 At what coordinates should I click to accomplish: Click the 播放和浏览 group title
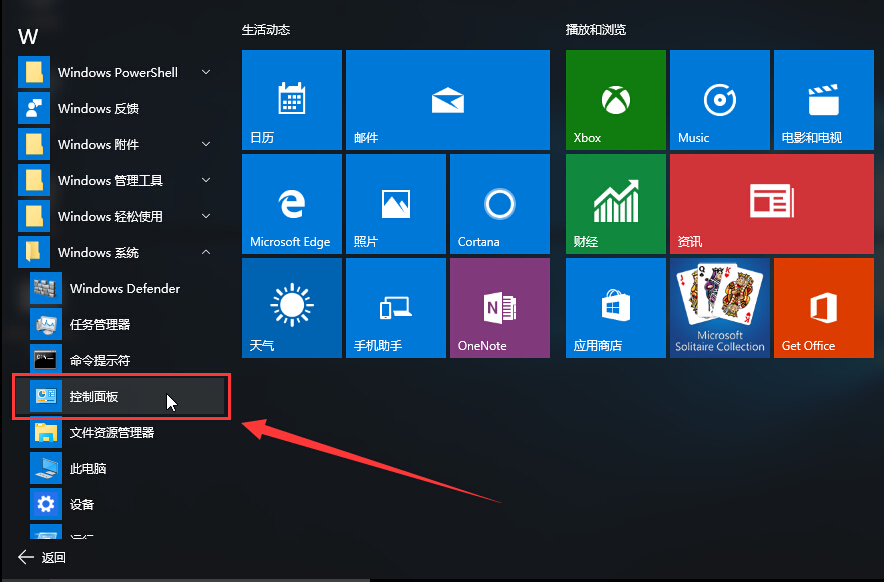(x=596, y=30)
